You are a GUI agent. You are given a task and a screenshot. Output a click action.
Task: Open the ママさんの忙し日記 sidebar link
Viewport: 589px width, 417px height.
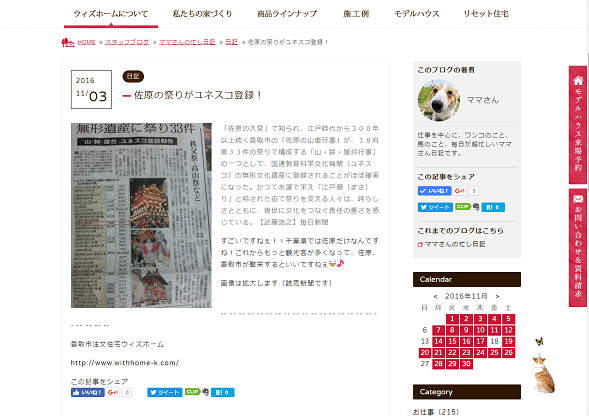tap(455, 244)
